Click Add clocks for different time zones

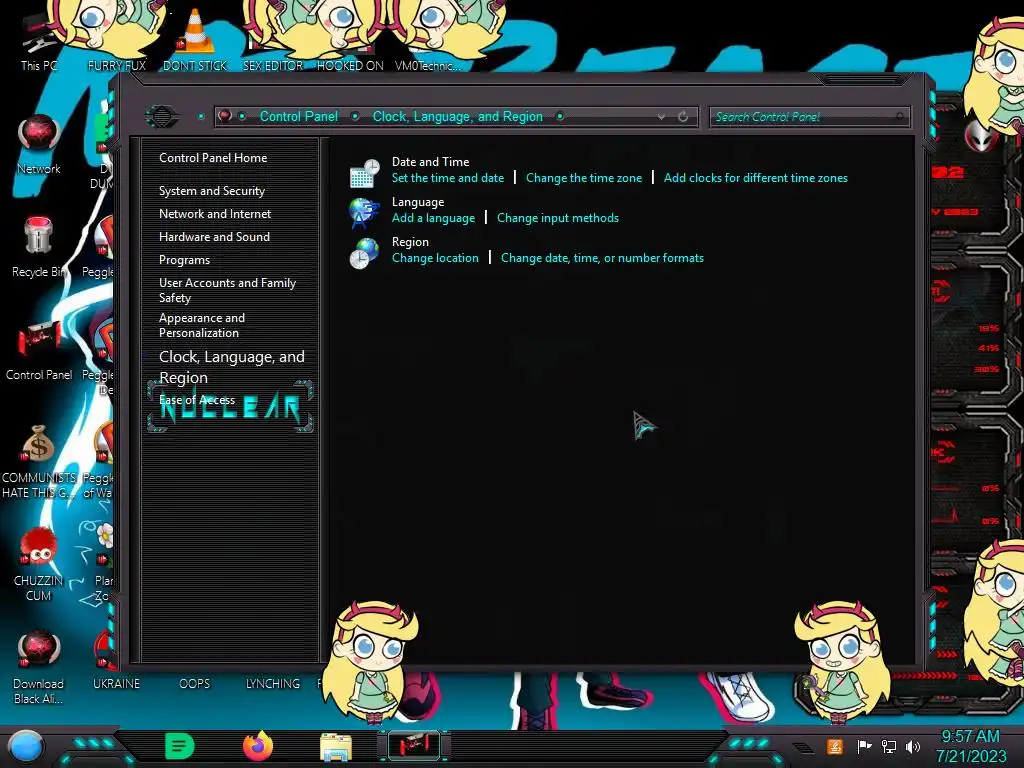756,178
